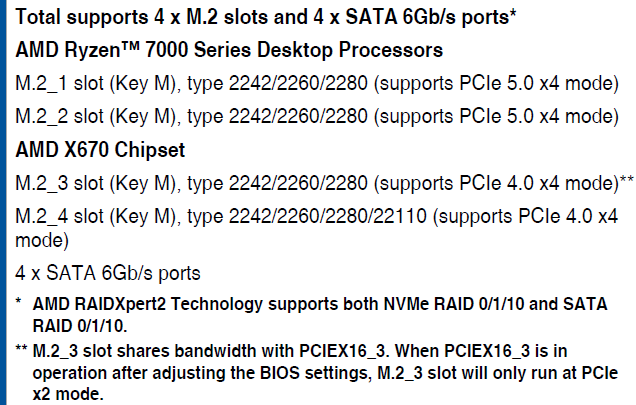Click the M.2_2 slot specification line
The width and height of the screenshot is (636, 405).
click(317, 117)
